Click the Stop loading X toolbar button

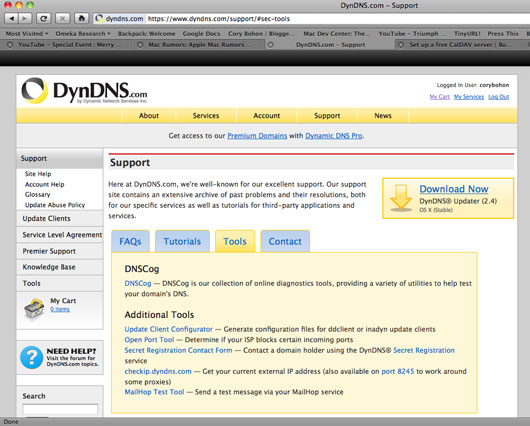click(62, 18)
